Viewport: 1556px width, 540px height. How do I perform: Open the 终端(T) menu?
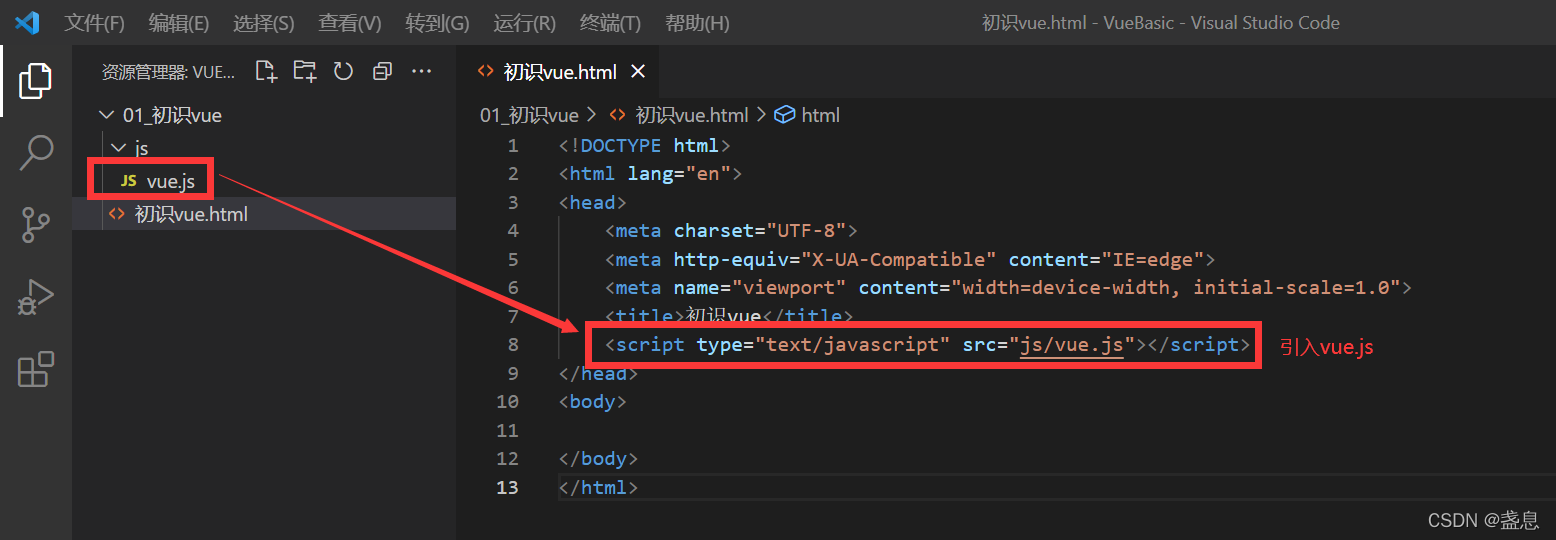tap(611, 22)
